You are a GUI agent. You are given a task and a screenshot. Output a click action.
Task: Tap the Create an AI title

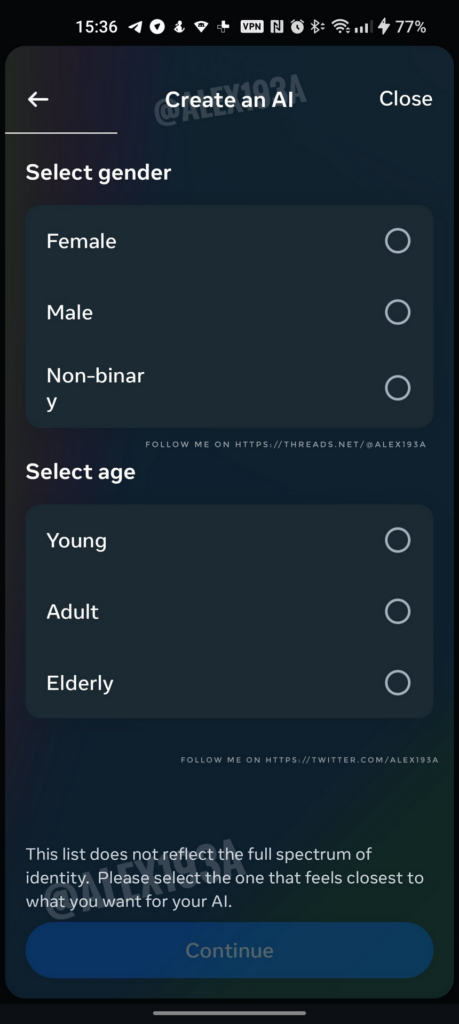[229, 99]
